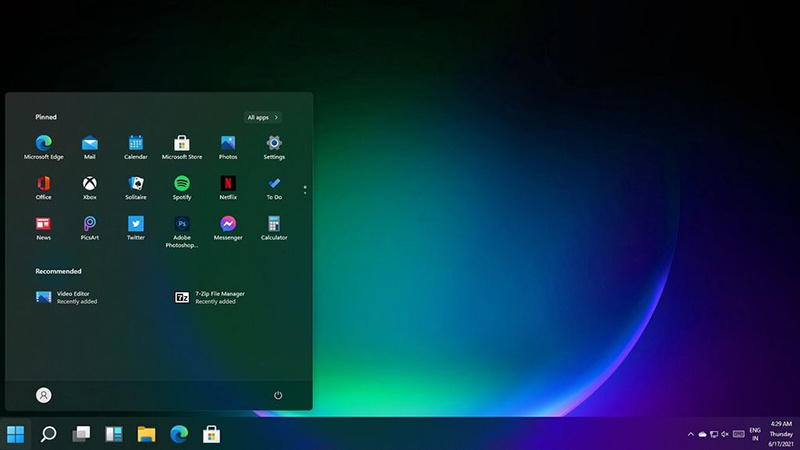Open the Twitter app
This screenshot has height=450, width=800.
click(x=136, y=228)
